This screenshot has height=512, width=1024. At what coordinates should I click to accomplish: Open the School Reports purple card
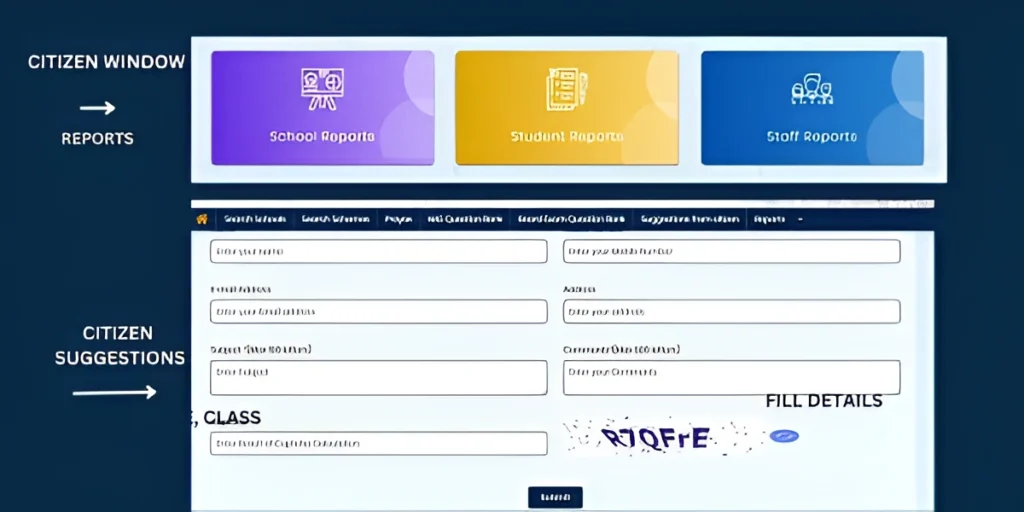tap(322, 108)
